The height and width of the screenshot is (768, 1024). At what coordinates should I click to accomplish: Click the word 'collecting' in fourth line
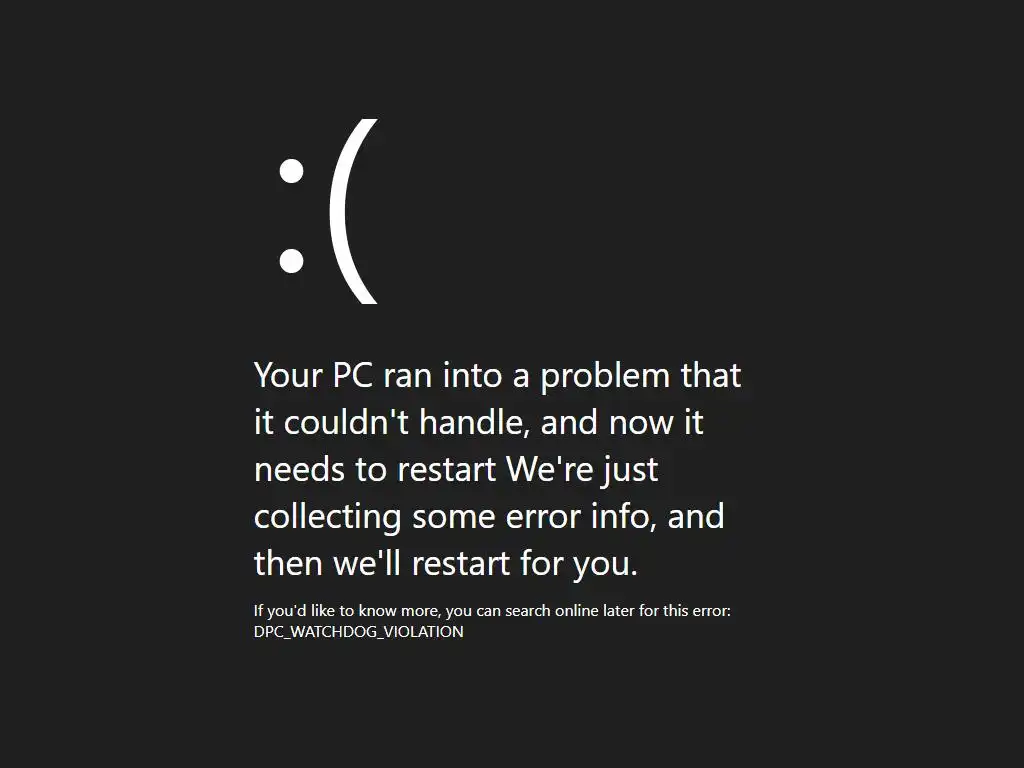point(327,517)
